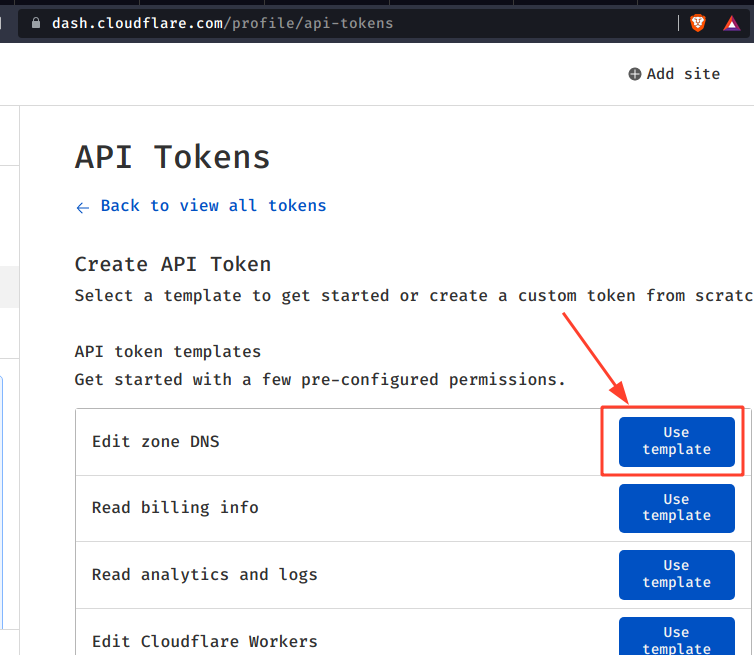Open the Brave Rewards triangle icon
Viewport: 754px width, 655px height.
tap(731, 23)
